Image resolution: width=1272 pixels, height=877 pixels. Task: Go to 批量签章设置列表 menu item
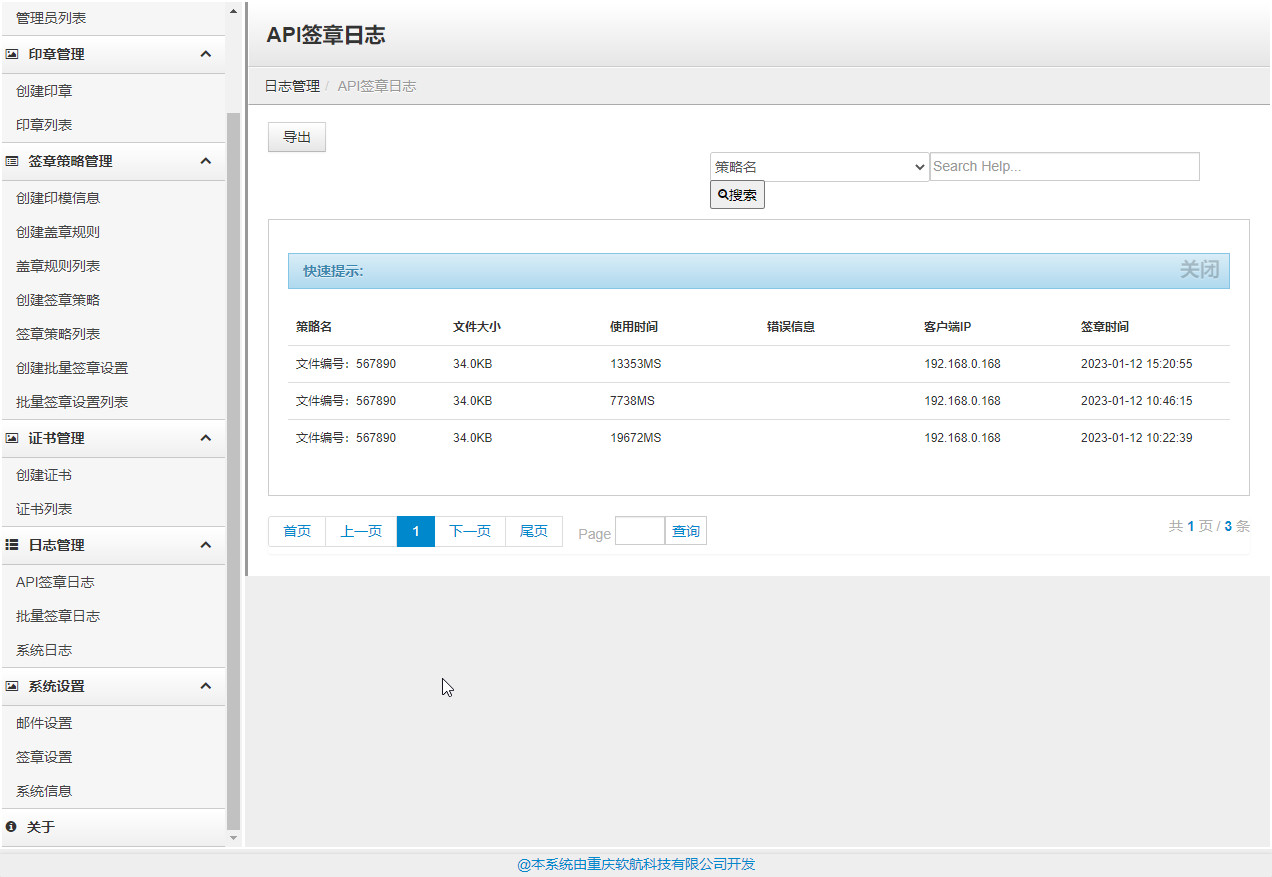[x=72, y=402]
